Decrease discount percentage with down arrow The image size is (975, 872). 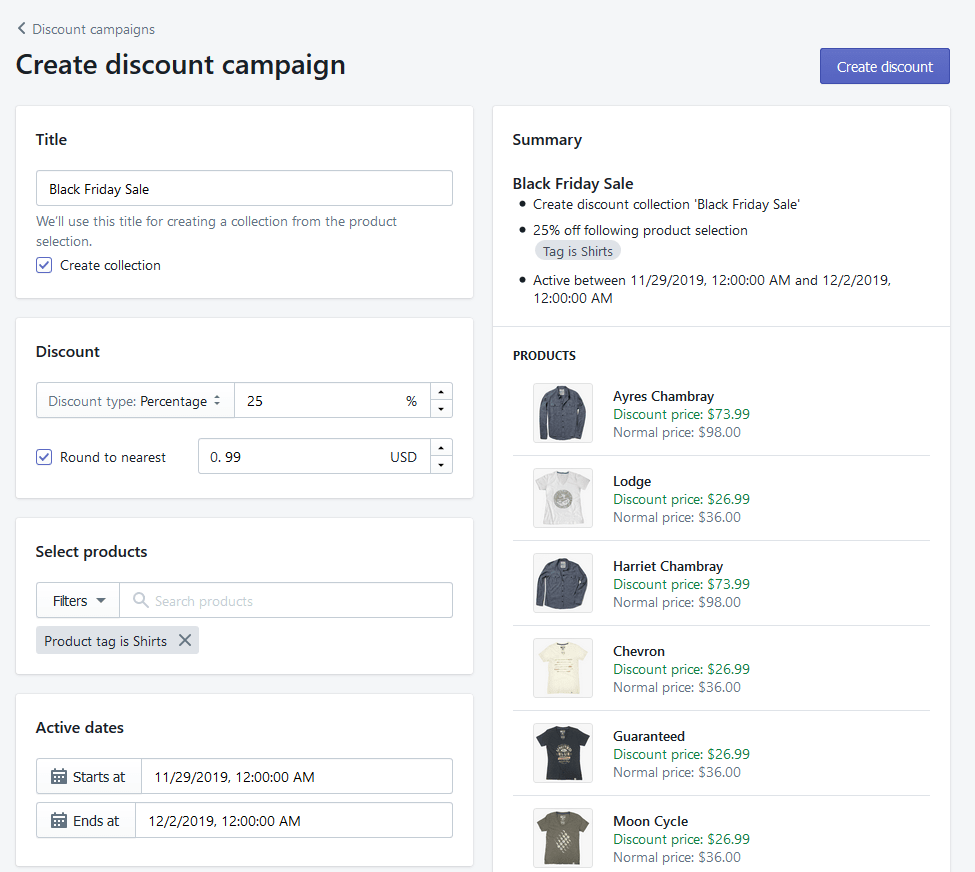tap(441, 409)
